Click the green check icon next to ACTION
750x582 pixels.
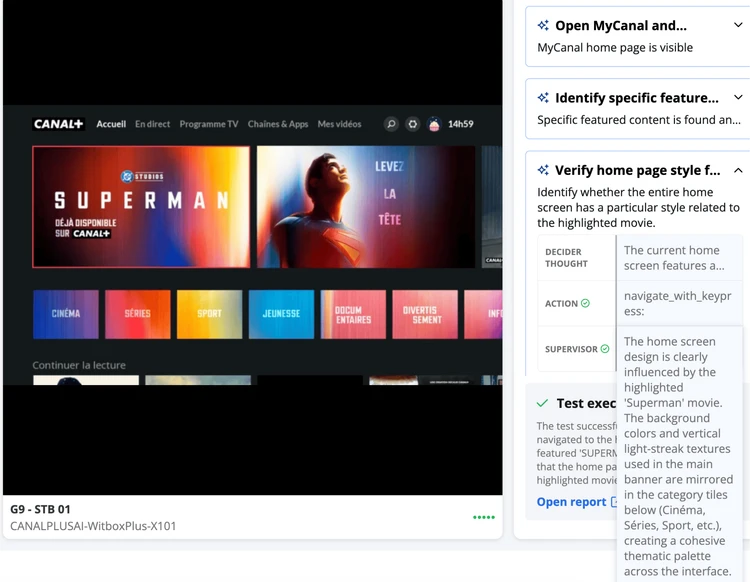[x=585, y=303]
